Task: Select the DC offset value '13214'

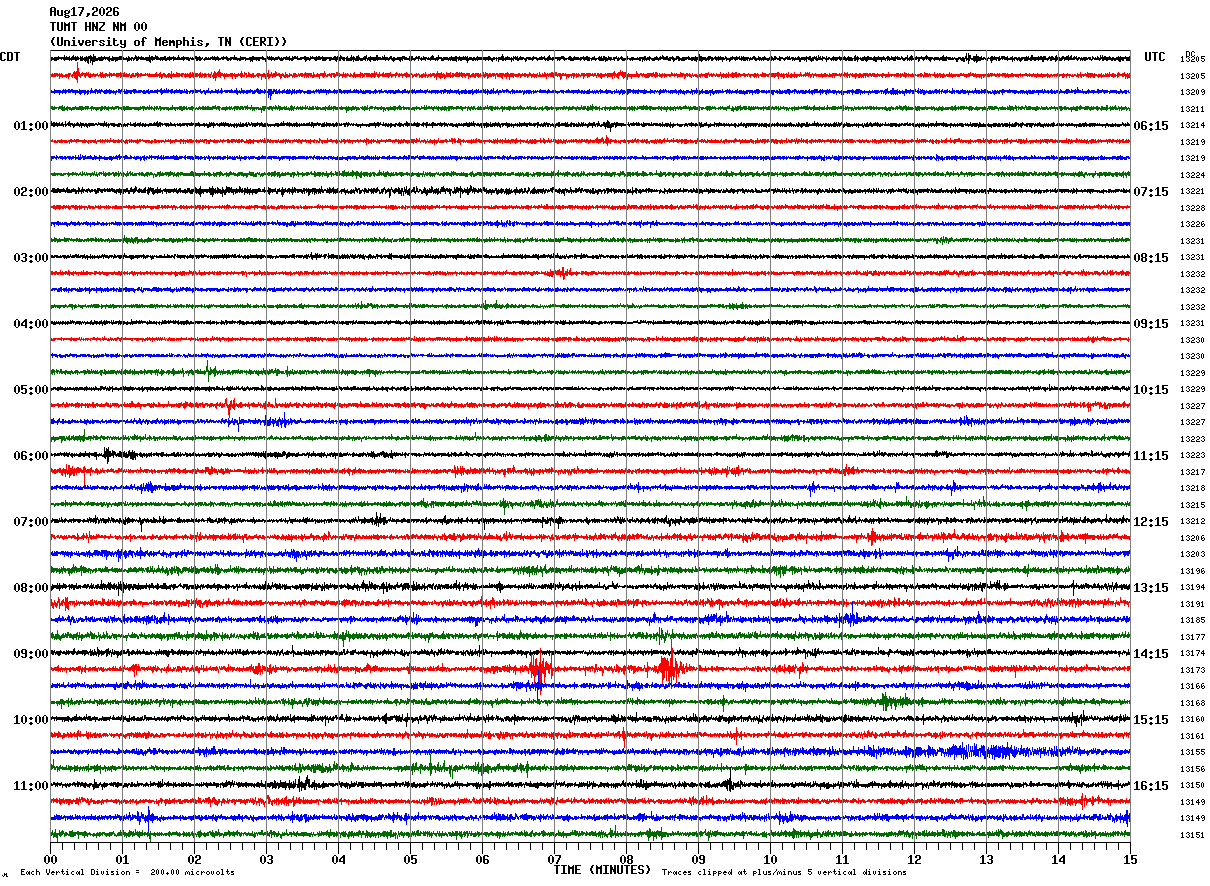Action: pyautogui.click(x=1192, y=126)
